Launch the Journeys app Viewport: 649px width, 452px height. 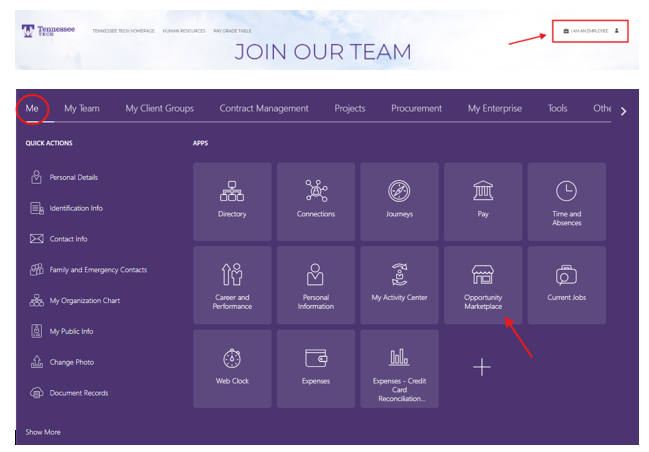point(399,201)
